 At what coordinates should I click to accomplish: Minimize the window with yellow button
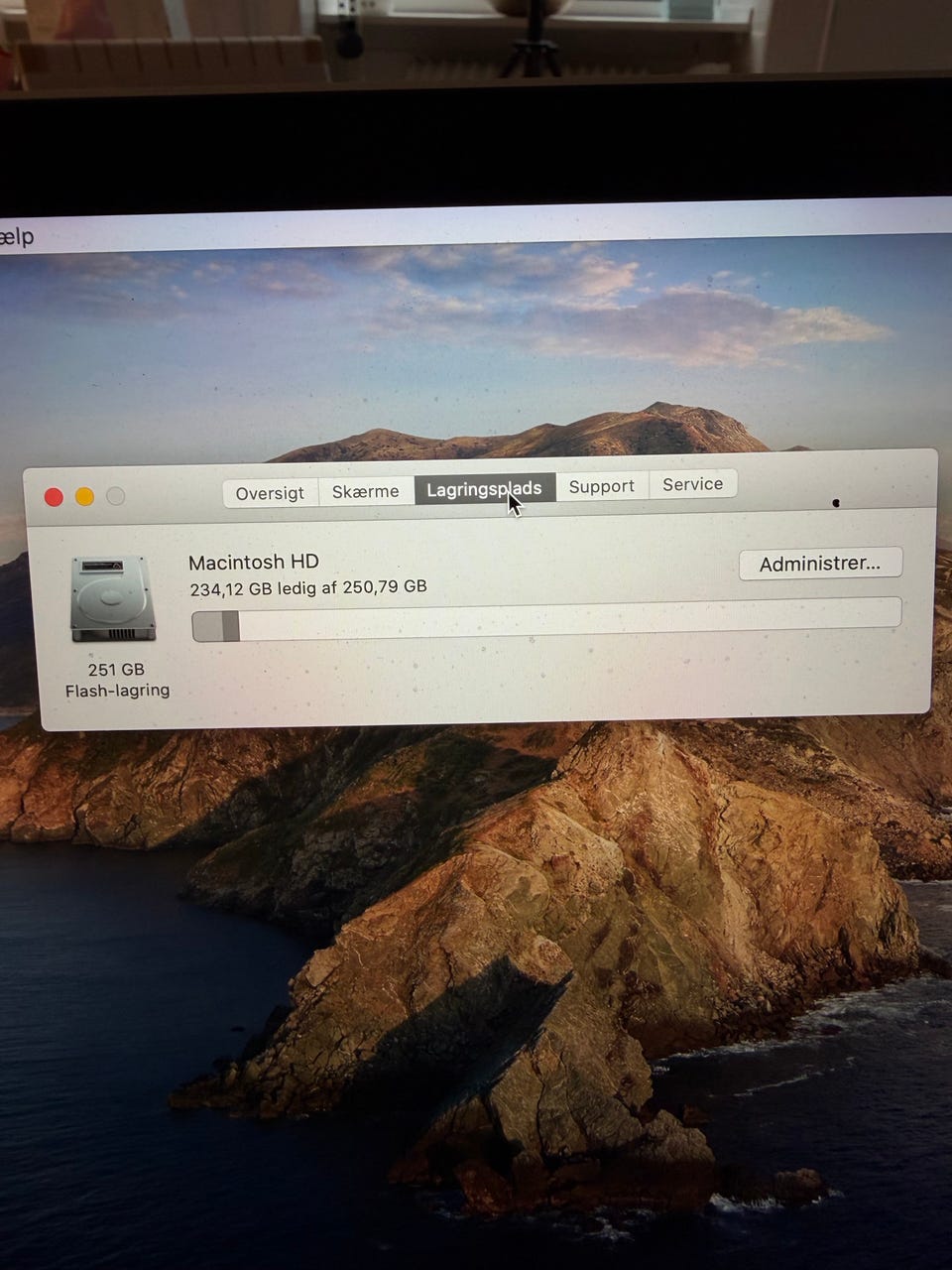pyautogui.click(x=84, y=496)
